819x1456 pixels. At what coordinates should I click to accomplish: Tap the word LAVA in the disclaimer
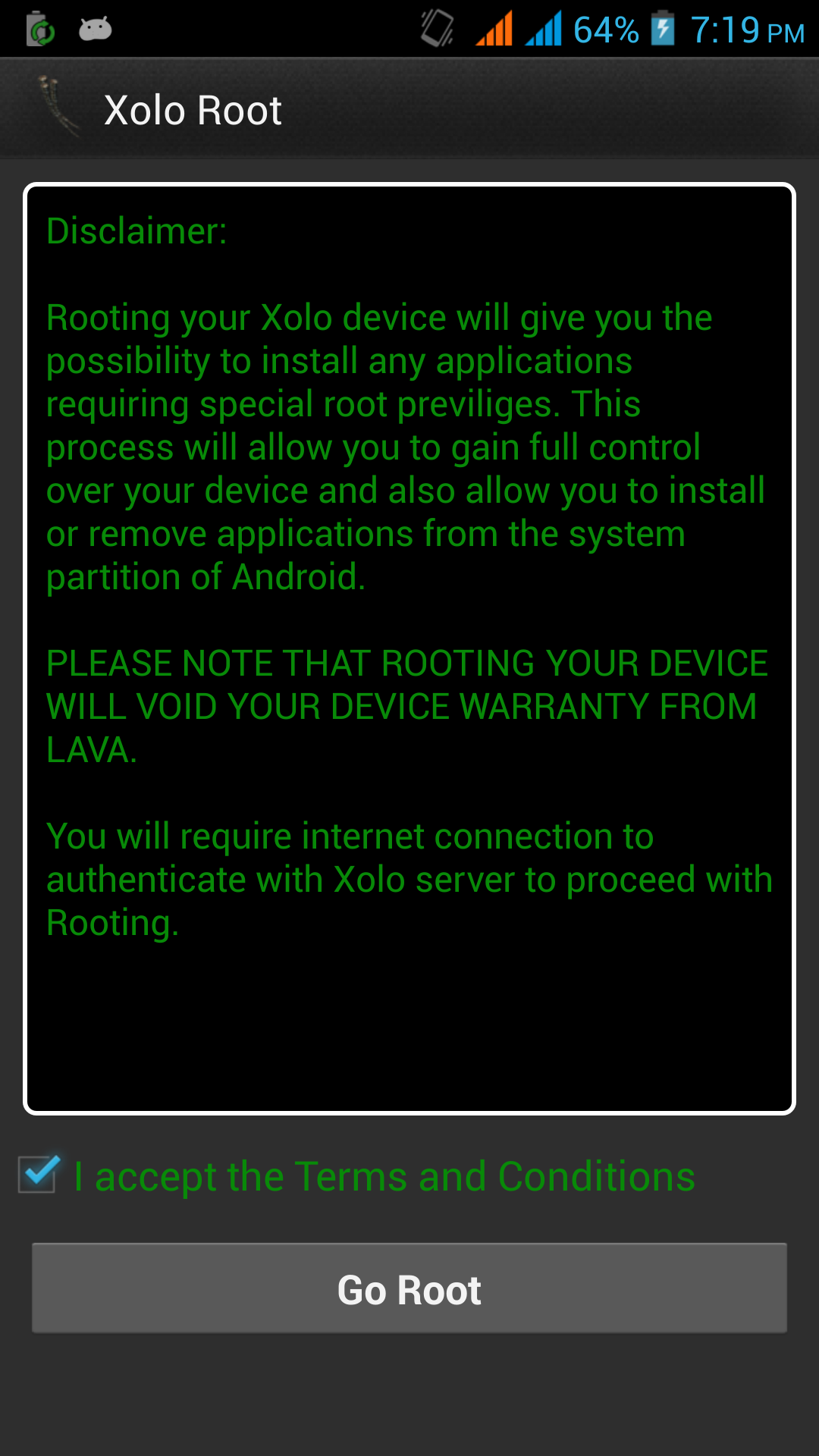click(92, 750)
